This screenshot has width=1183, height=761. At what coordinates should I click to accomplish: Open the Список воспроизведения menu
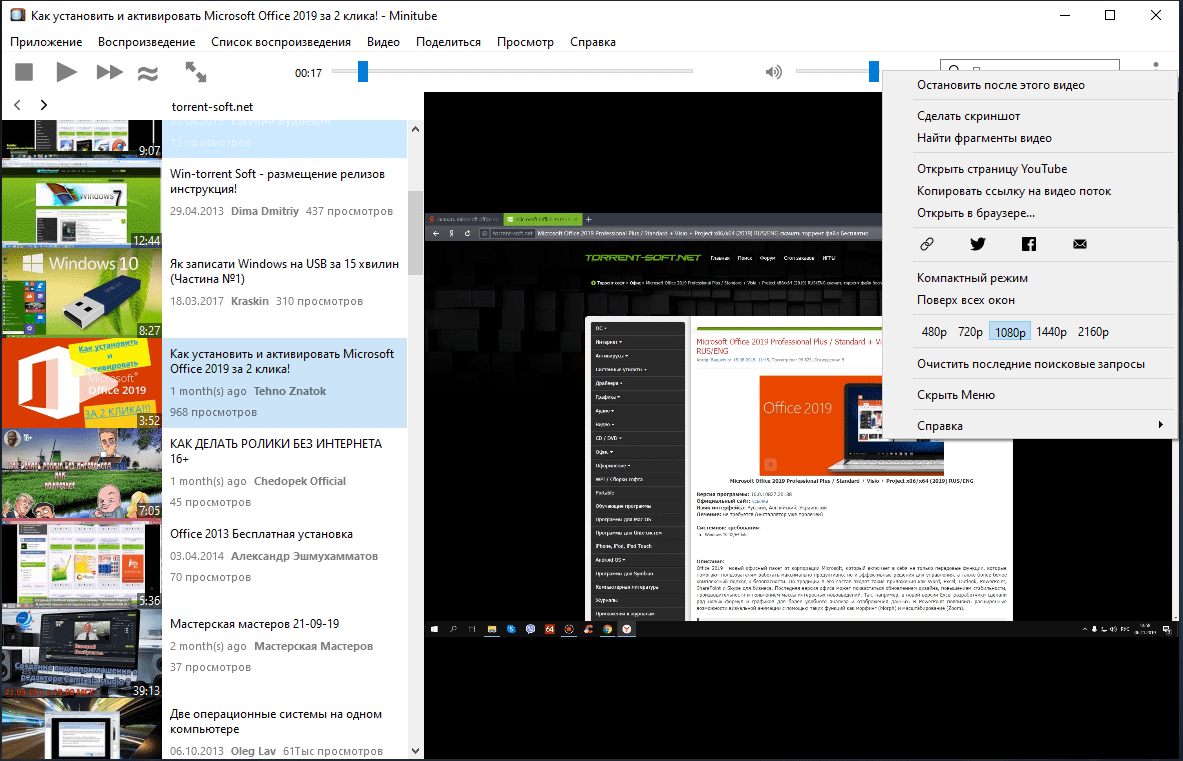point(281,42)
